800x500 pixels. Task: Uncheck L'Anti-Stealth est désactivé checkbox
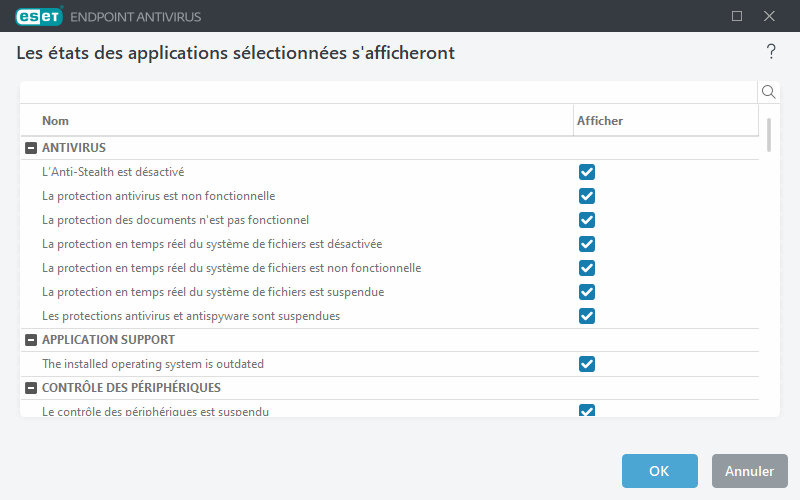[x=587, y=172]
